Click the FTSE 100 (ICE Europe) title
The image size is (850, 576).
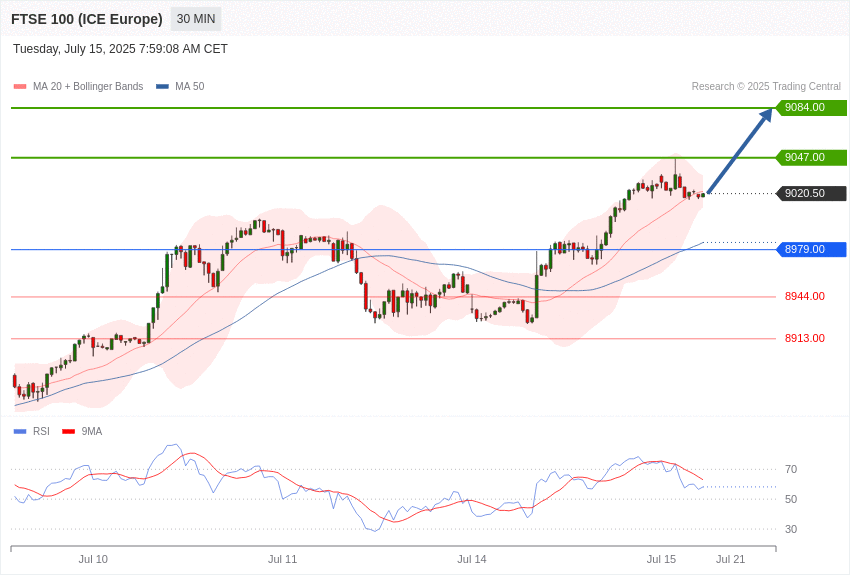[87, 19]
